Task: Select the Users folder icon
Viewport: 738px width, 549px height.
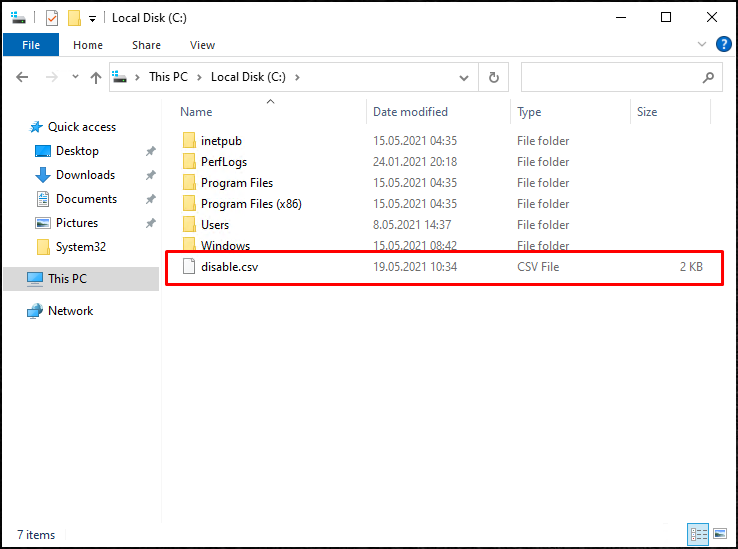Action: click(189, 224)
